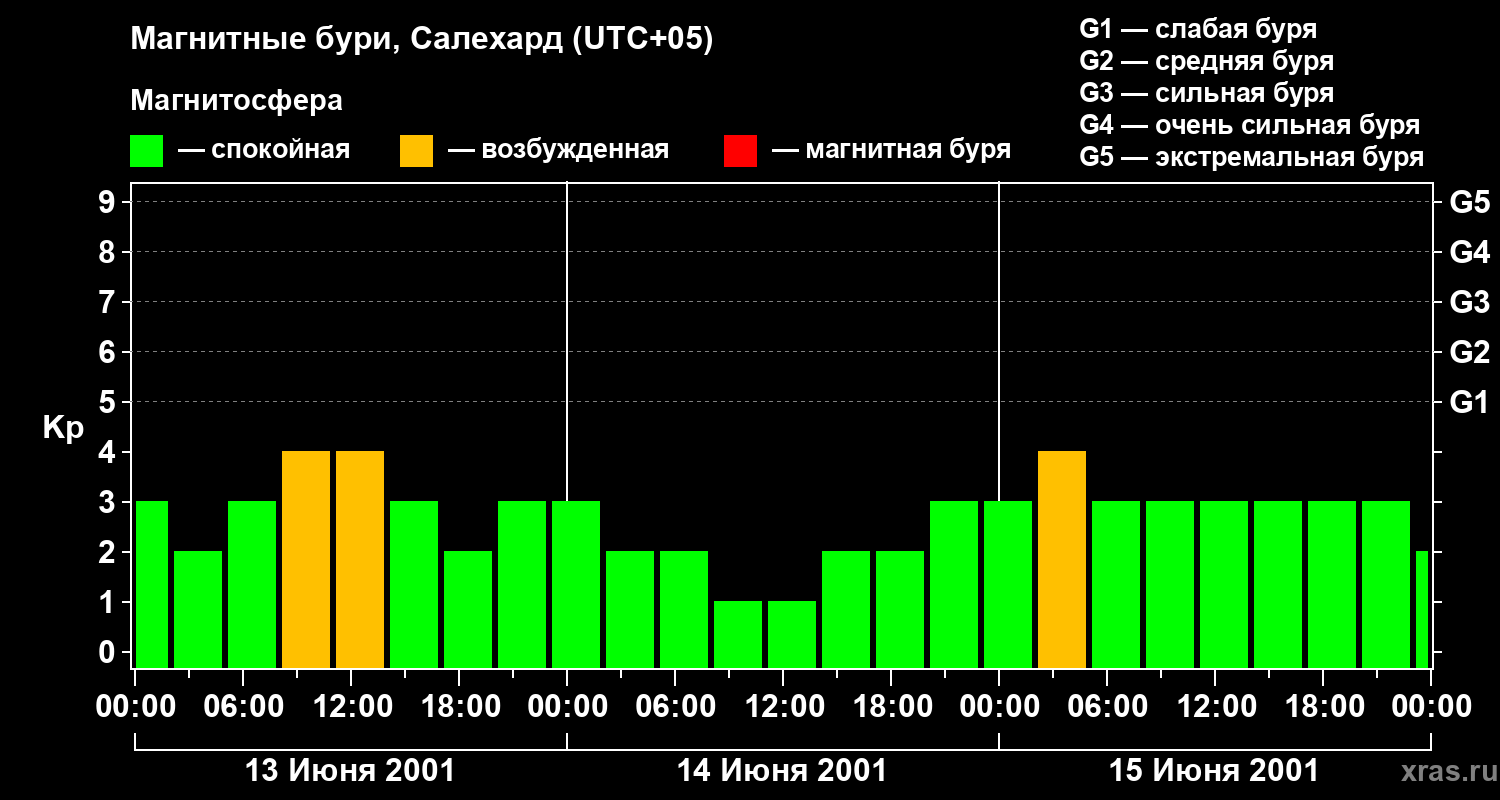This screenshot has height=800, width=1500.
Task: Click the '00:00' label starting 14 June
Action: point(567,707)
